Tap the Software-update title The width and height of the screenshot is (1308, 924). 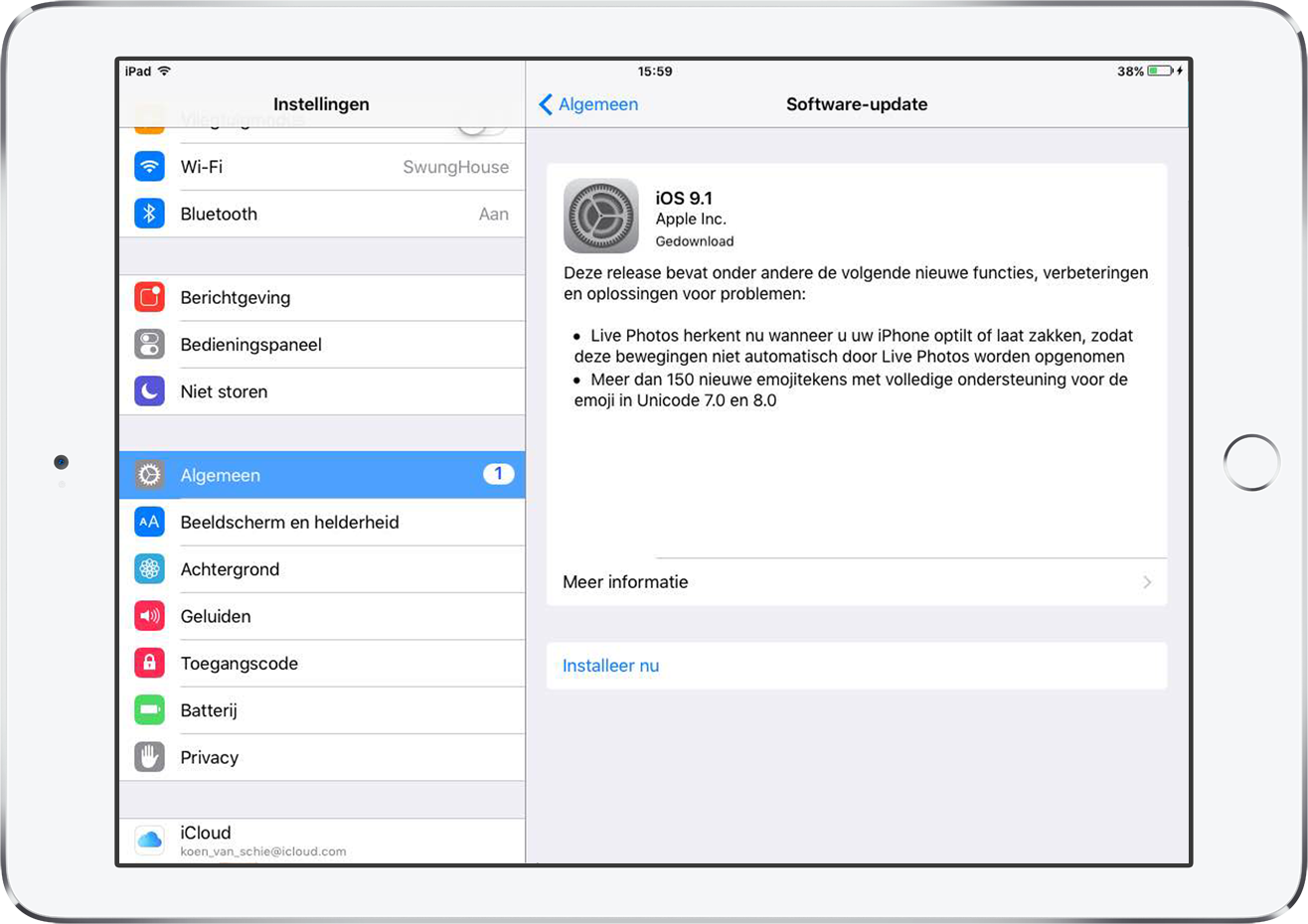click(x=857, y=104)
